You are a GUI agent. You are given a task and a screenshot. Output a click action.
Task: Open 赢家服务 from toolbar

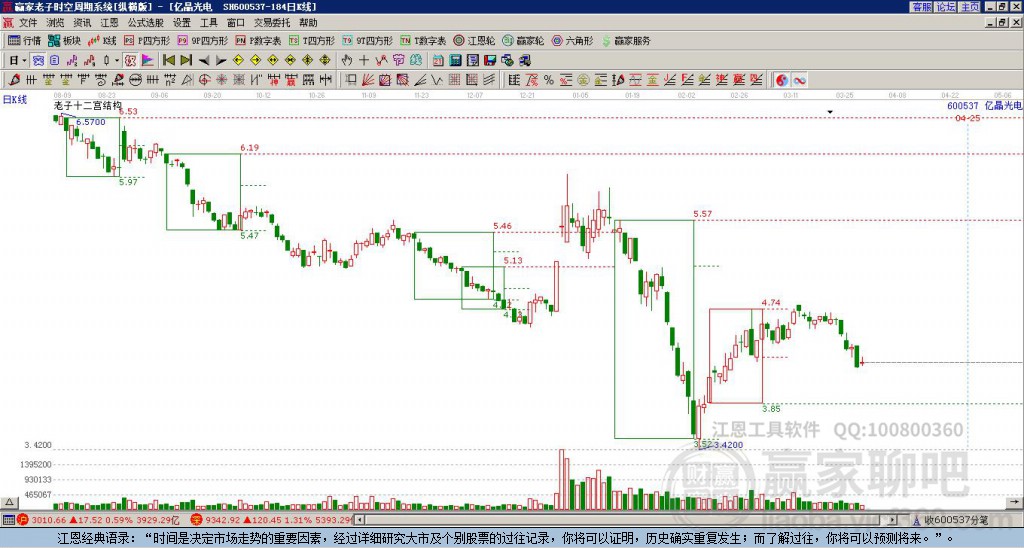pos(626,40)
